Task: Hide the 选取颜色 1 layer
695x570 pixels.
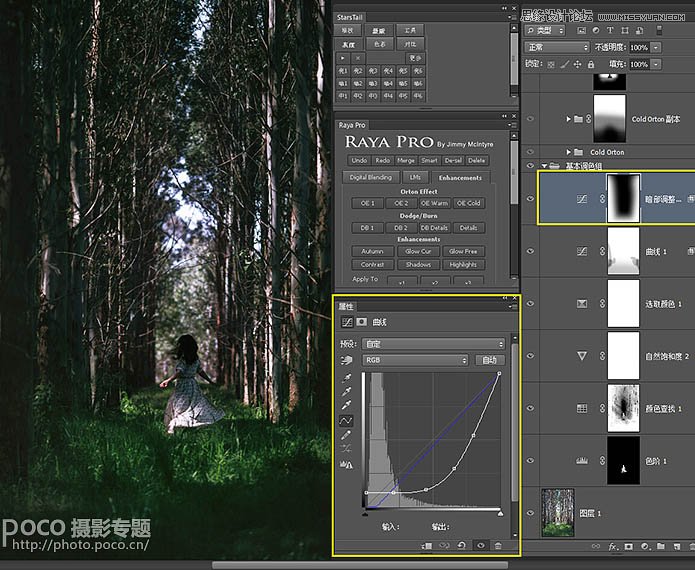Action: point(530,304)
